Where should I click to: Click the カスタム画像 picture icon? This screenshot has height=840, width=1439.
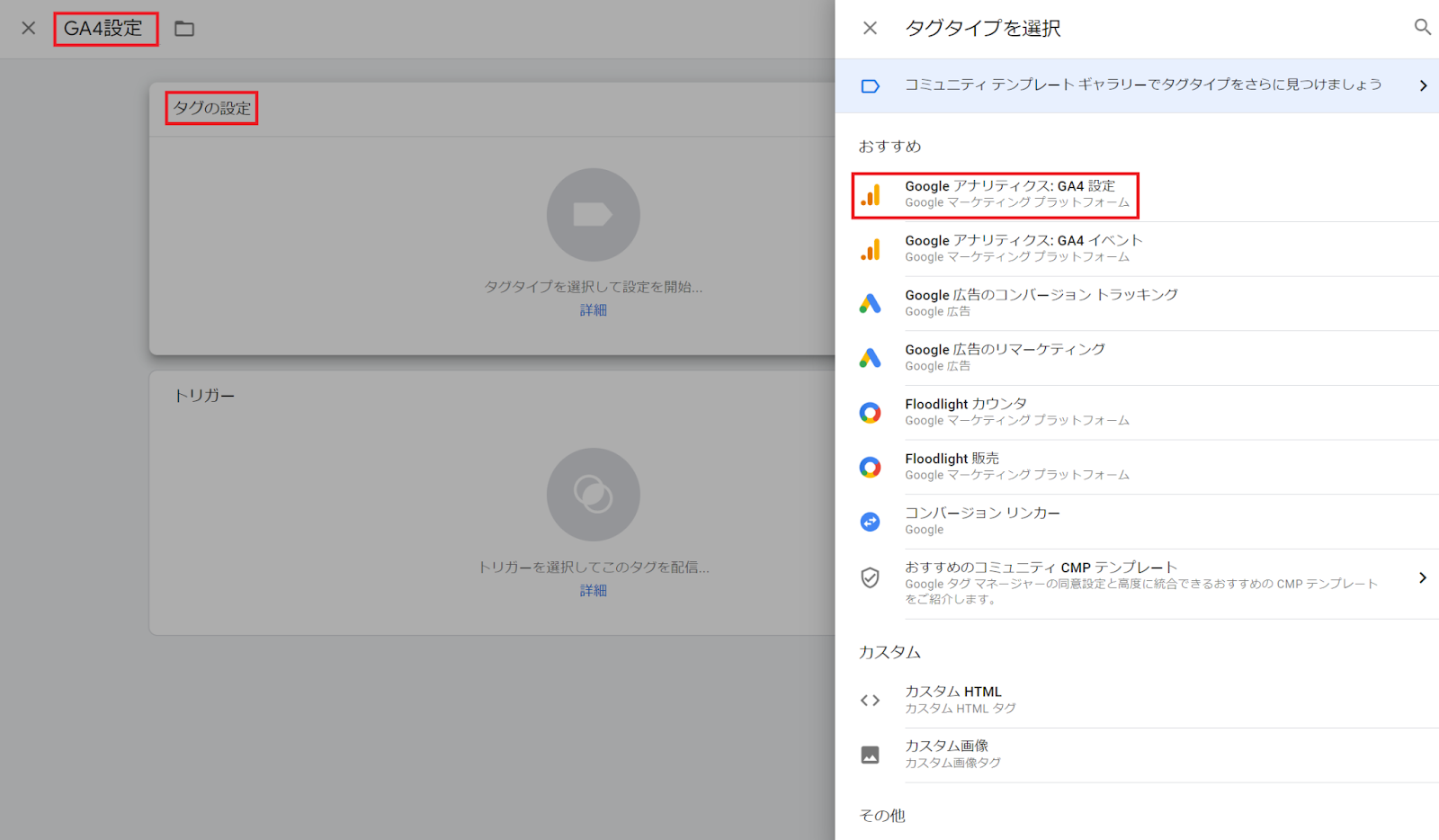click(x=870, y=755)
